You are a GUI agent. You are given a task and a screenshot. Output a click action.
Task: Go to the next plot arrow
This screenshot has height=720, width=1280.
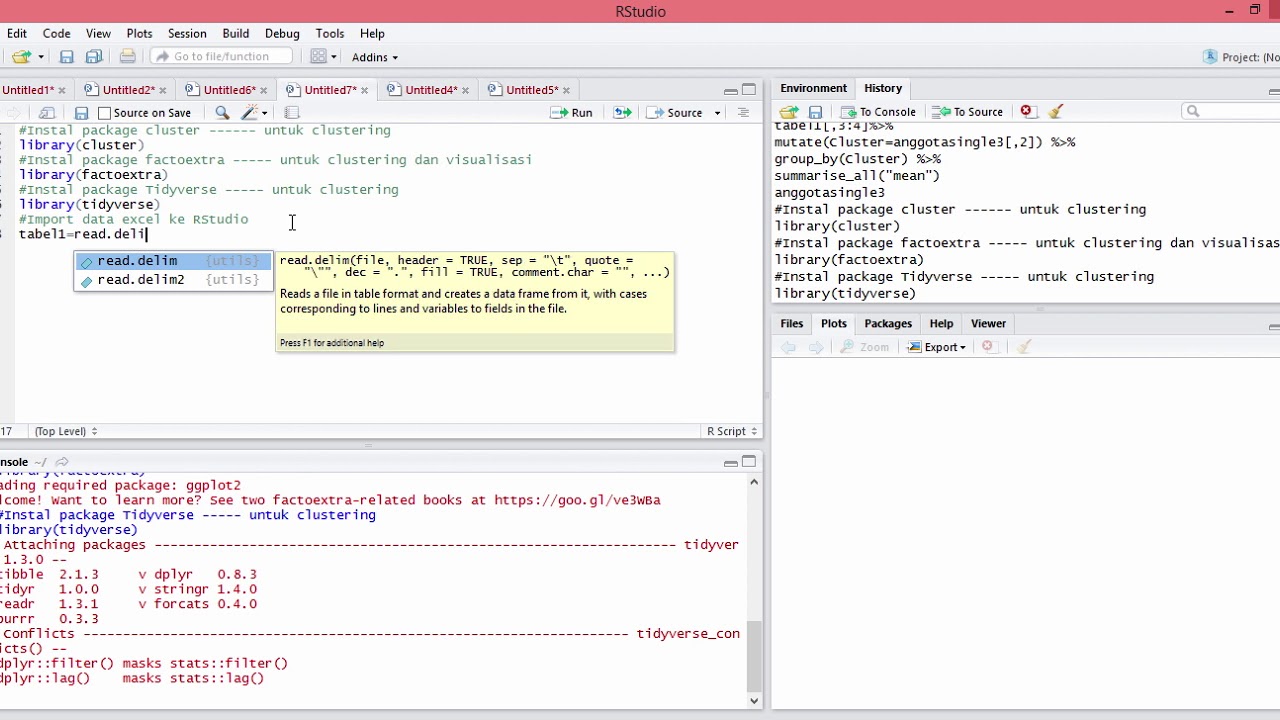(x=816, y=347)
